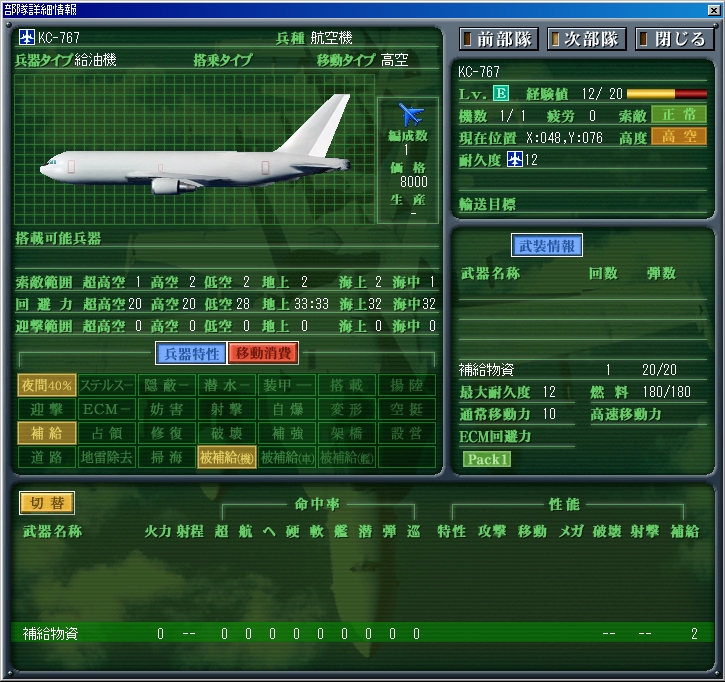Click the 被補給(艦) trait cell
This screenshot has width=725, height=682.
tap(347, 457)
